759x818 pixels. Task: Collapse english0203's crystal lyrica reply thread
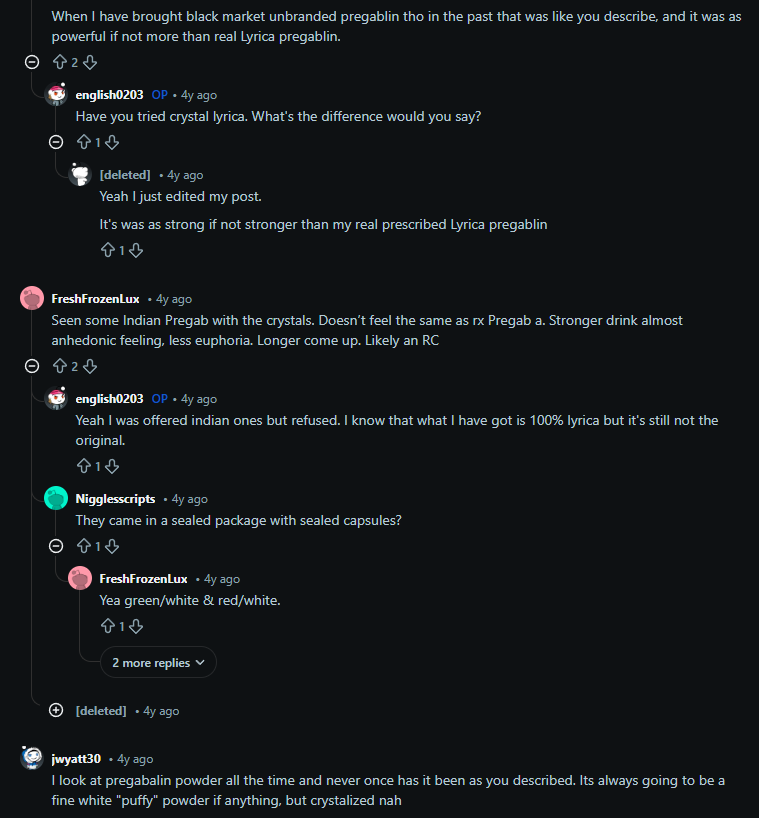tap(56, 142)
